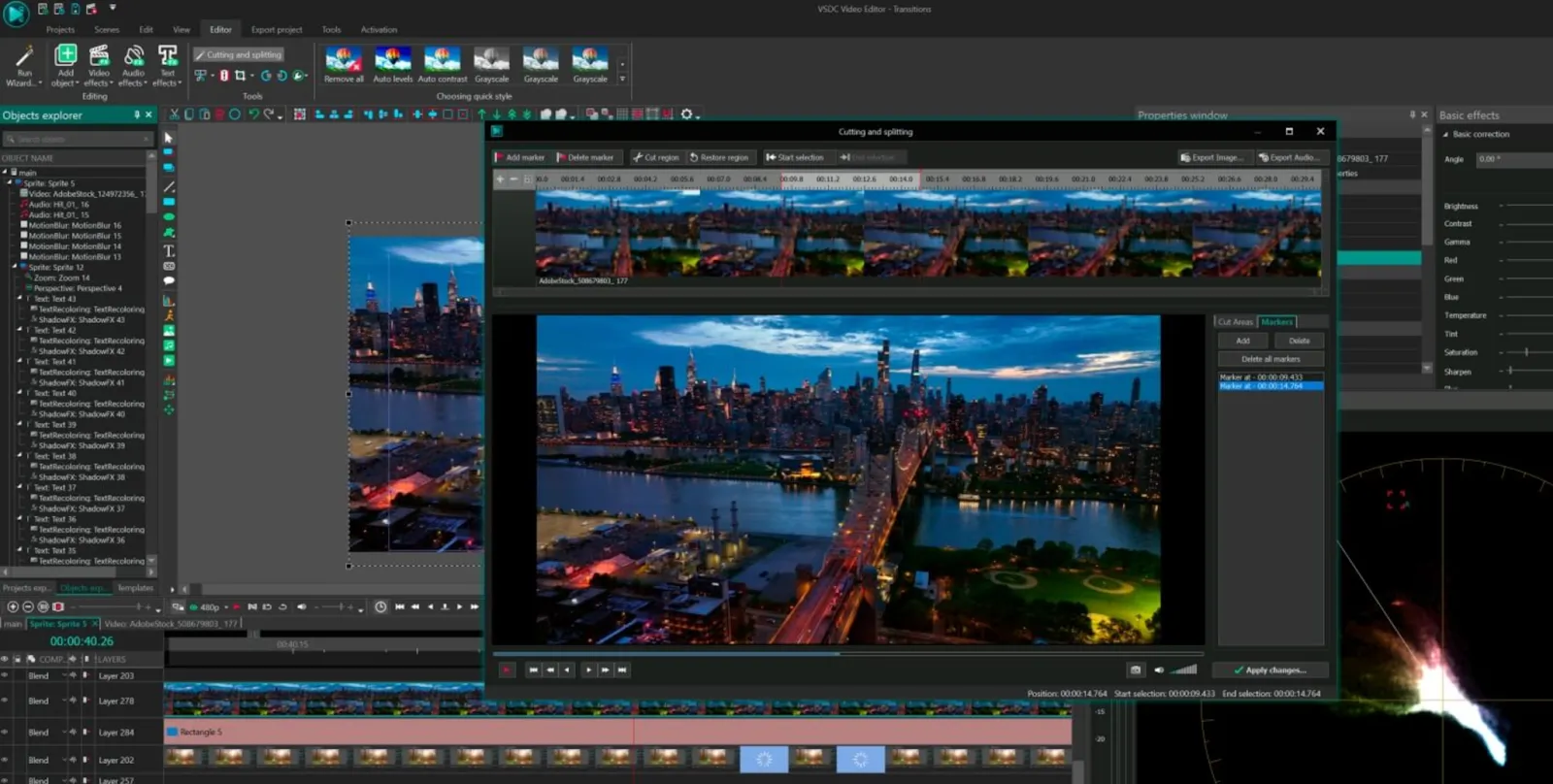Take a snapshot with camera icon in preview
The image size is (1553, 784).
click(x=1136, y=670)
